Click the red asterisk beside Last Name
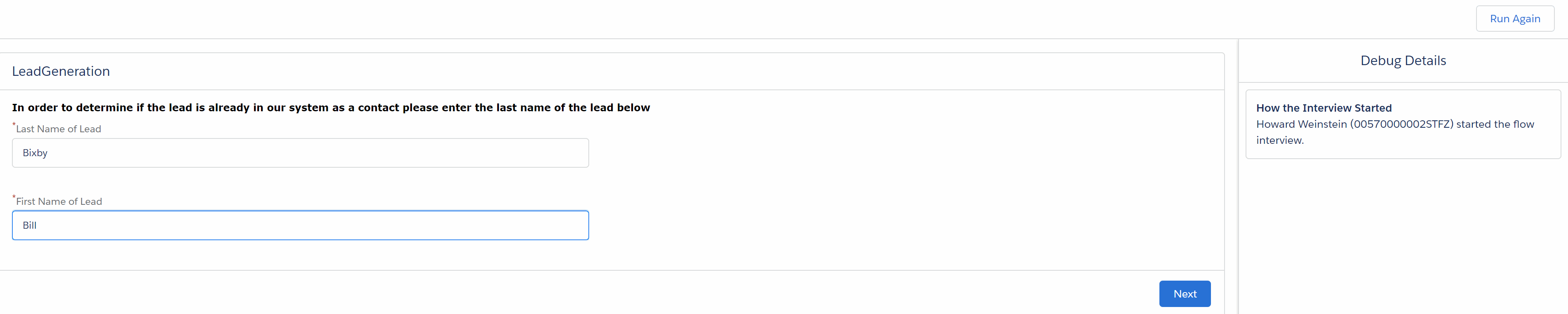The image size is (1568, 314). 14,125
